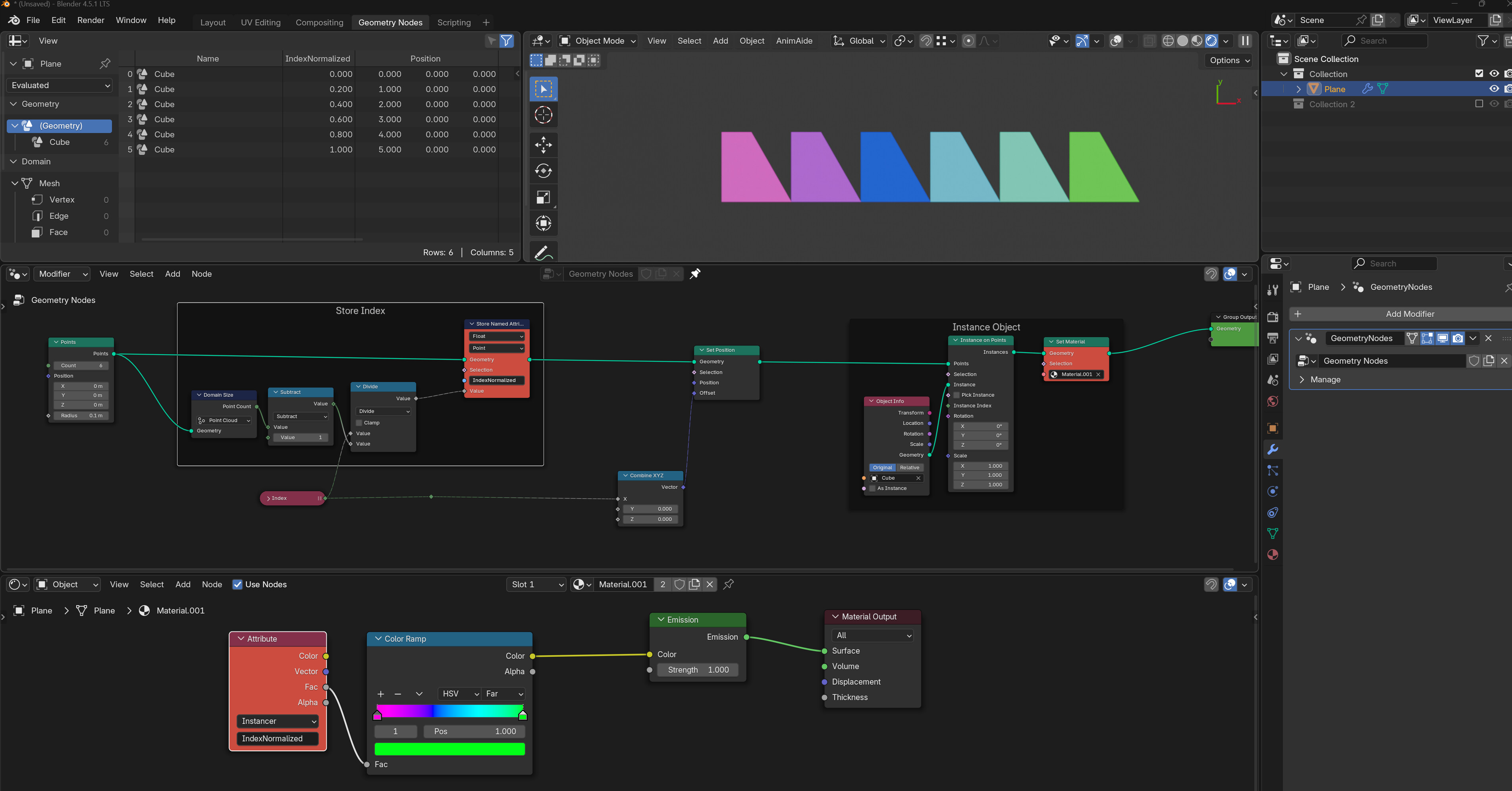Open the Object Data properties tab

[x=1273, y=533]
